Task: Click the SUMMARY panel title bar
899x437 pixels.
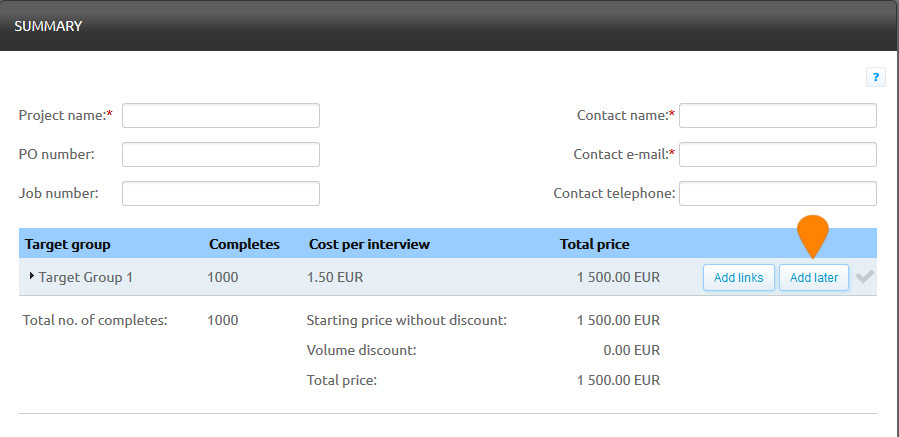Action: click(x=449, y=26)
